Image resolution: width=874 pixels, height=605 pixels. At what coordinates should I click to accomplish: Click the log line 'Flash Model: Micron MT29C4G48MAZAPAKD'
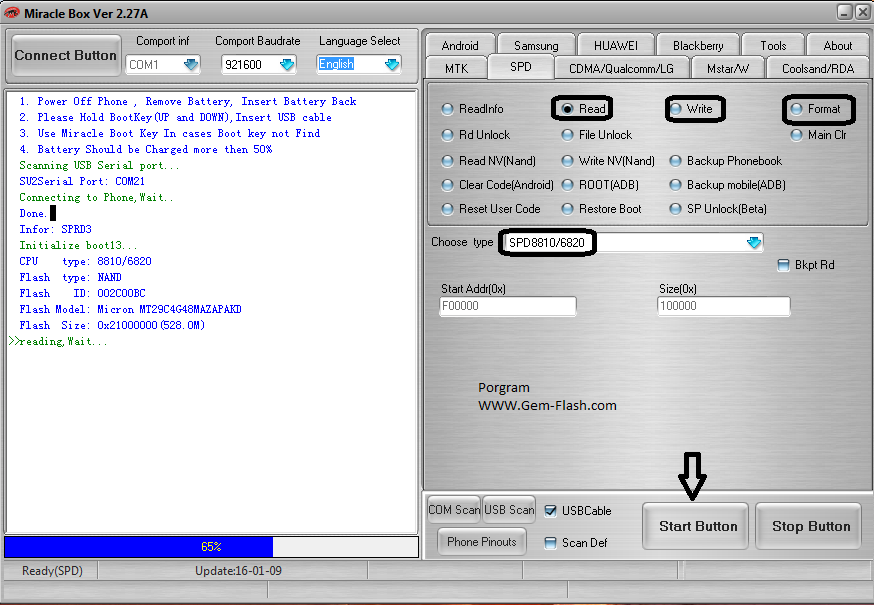click(130, 309)
